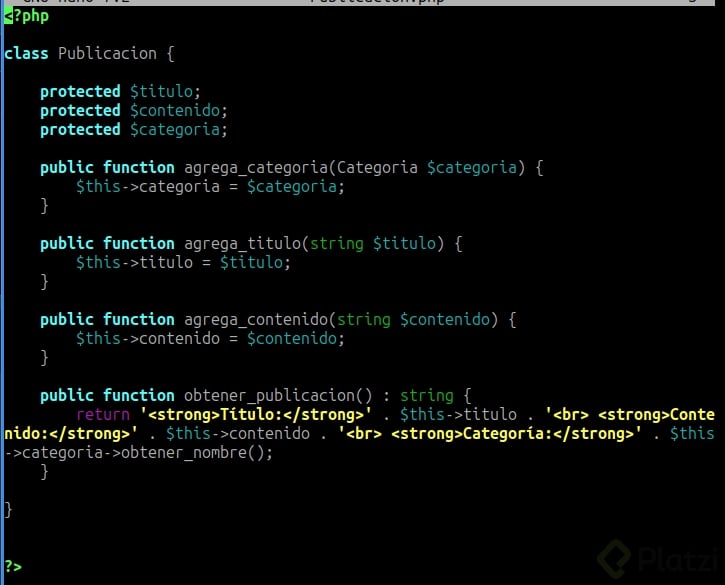The height and width of the screenshot is (585, 725).
Task: Click the function name 'obtener_publicacion'
Action: pyautogui.click(x=269, y=395)
